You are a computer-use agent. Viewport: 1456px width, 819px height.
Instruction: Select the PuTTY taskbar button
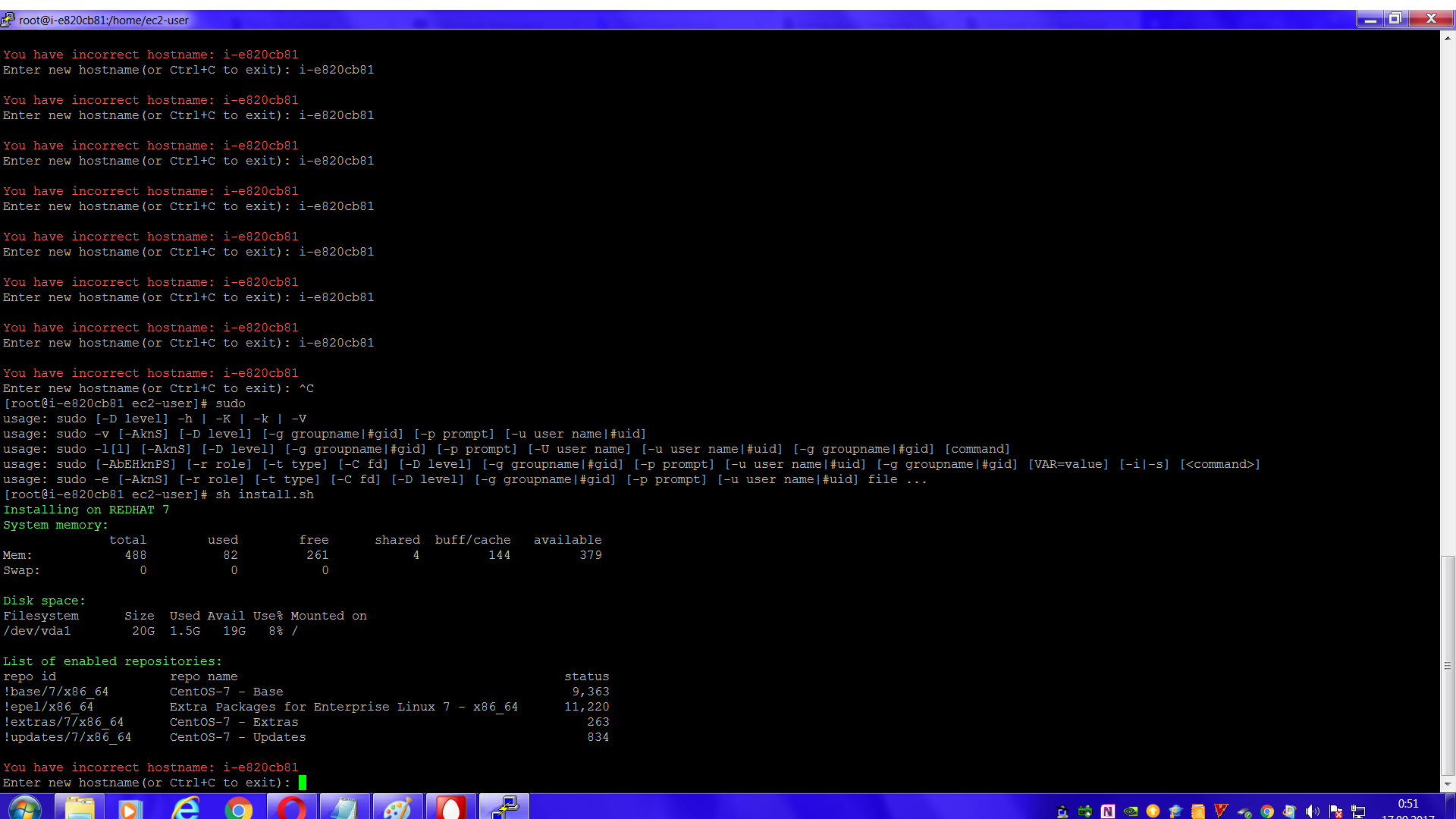[x=504, y=808]
